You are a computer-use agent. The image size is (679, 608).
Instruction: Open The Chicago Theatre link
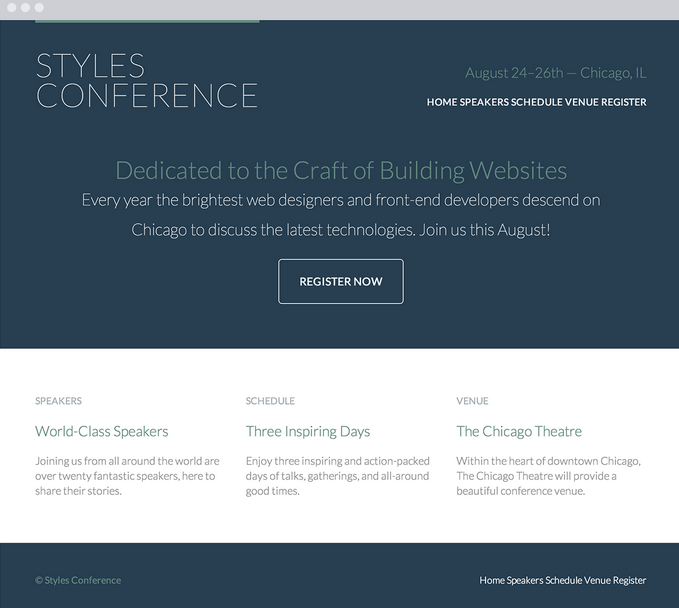(x=519, y=431)
